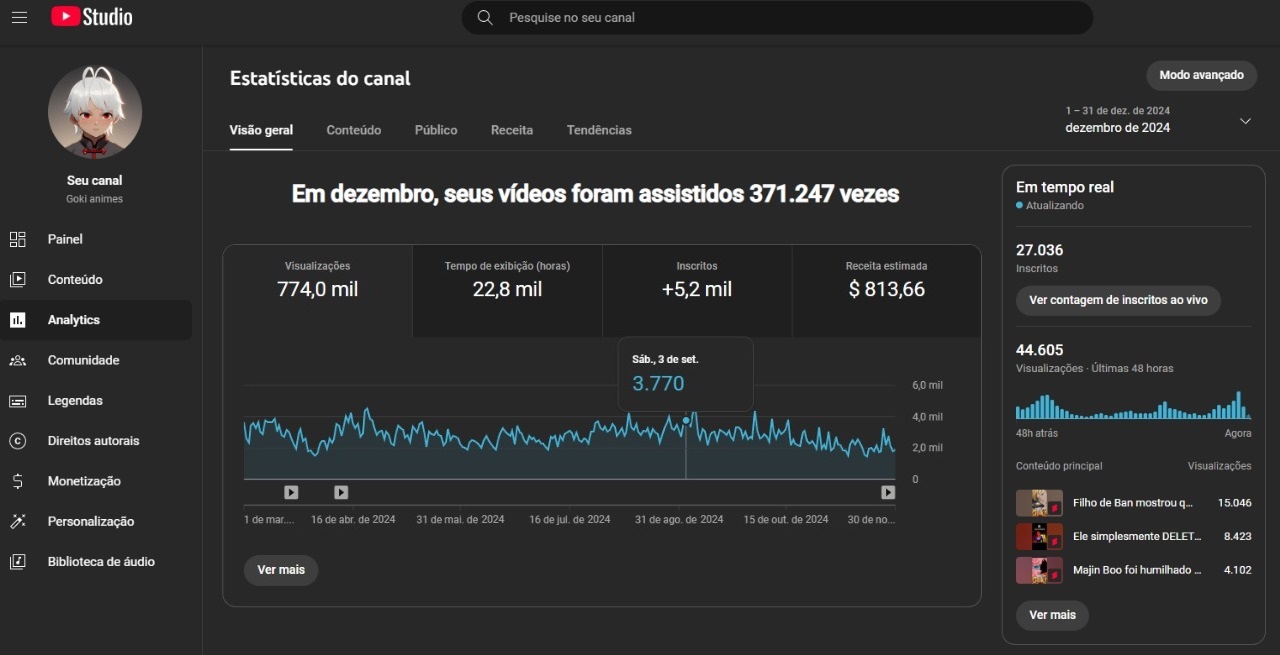Open Conteúdo from the sidebar
Image resolution: width=1280 pixels, height=655 pixels.
pyautogui.click(x=75, y=280)
